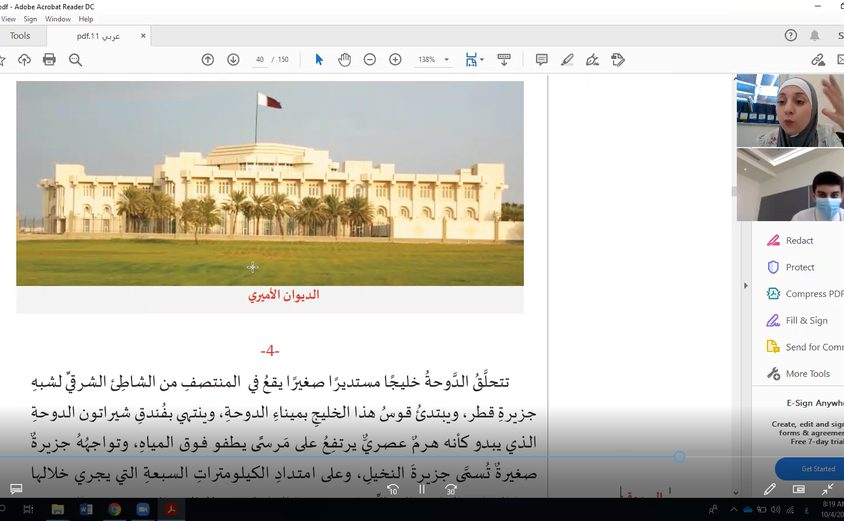Open Adobe Acrobat from the taskbar

pyautogui.click(x=171, y=509)
